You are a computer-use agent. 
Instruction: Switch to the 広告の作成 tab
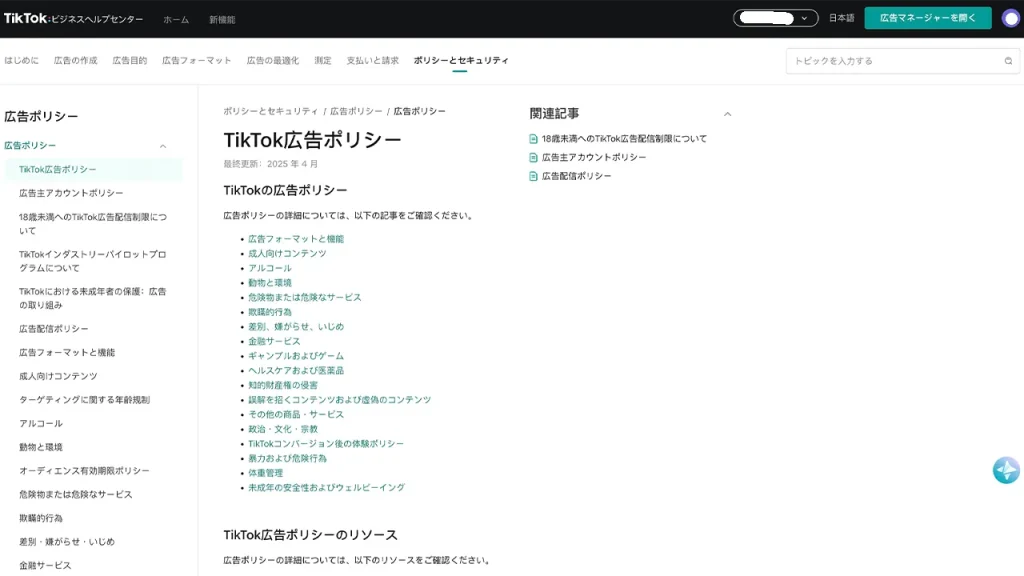(x=76, y=60)
